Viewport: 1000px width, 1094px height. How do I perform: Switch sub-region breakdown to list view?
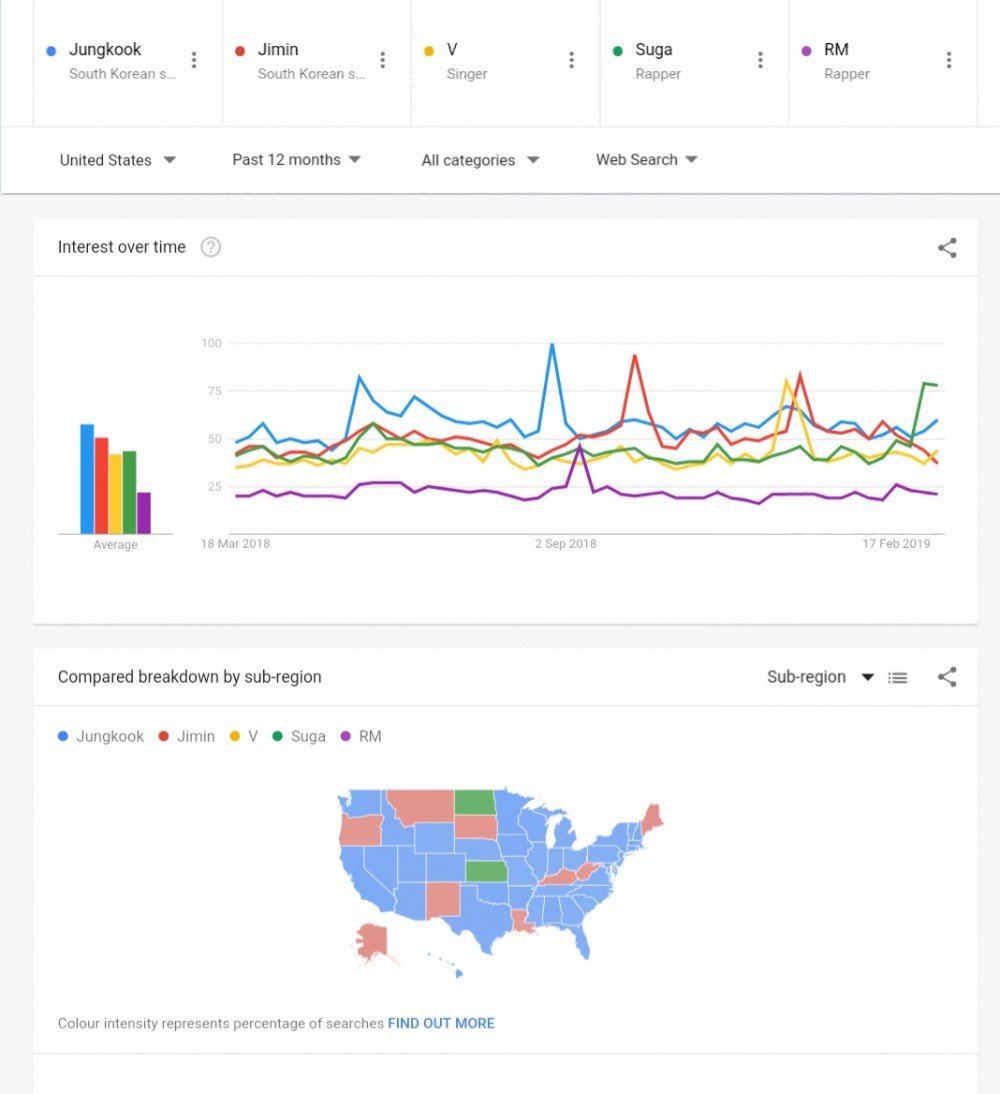click(897, 677)
